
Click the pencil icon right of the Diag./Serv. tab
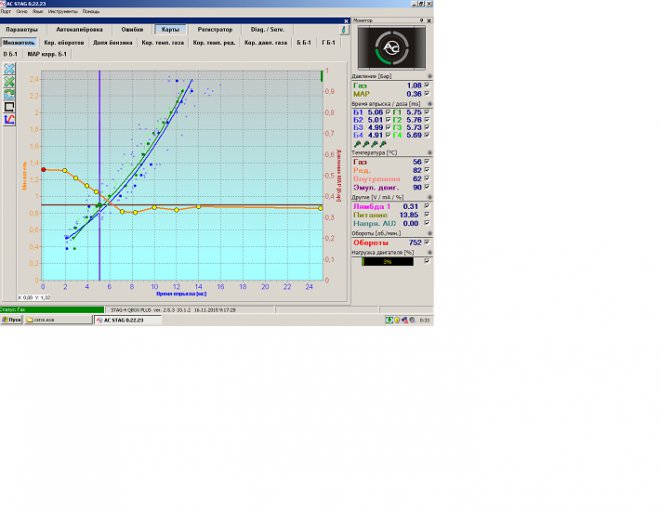343,30
